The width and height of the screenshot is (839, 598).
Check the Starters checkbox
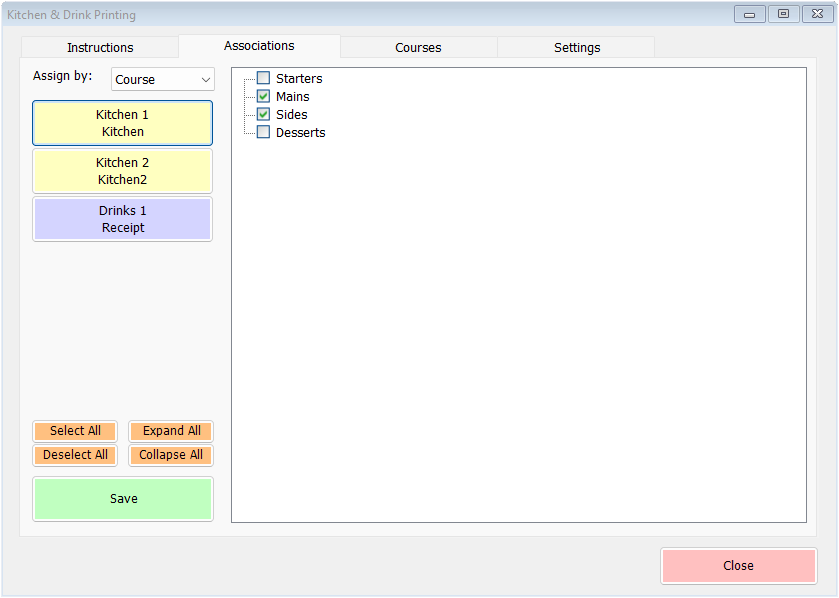[263, 78]
